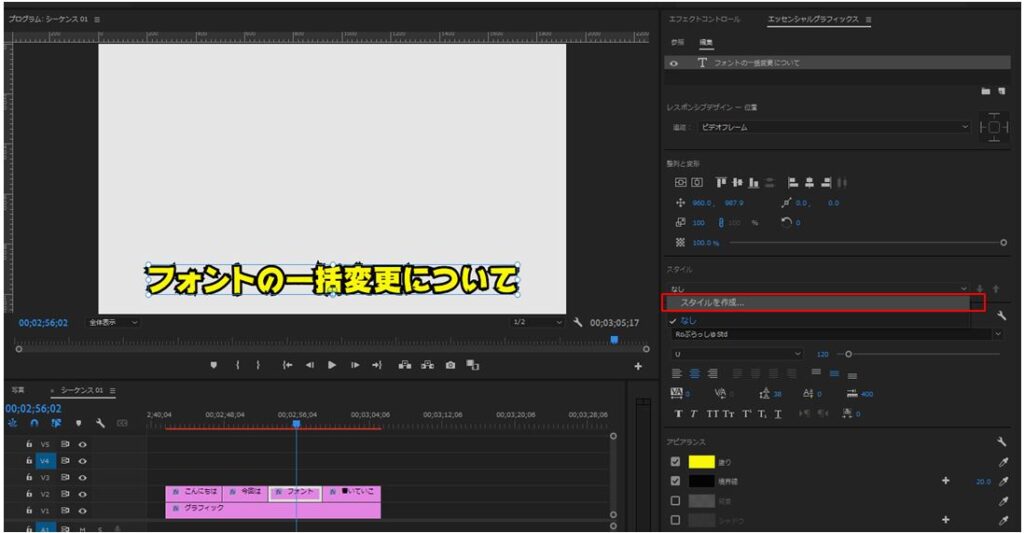Click the camera Export Frame icon
The image size is (1024, 533).
coord(451,366)
